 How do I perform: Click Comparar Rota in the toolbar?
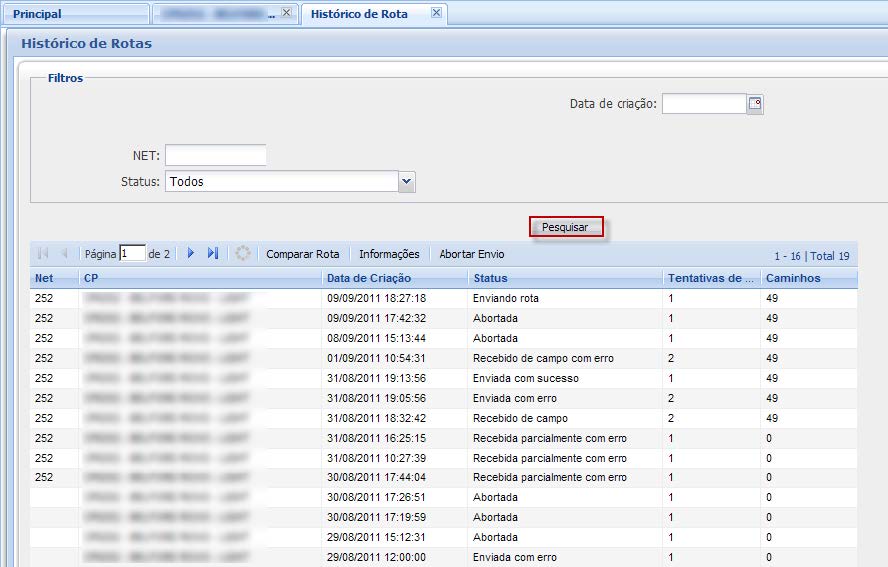tap(302, 254)
